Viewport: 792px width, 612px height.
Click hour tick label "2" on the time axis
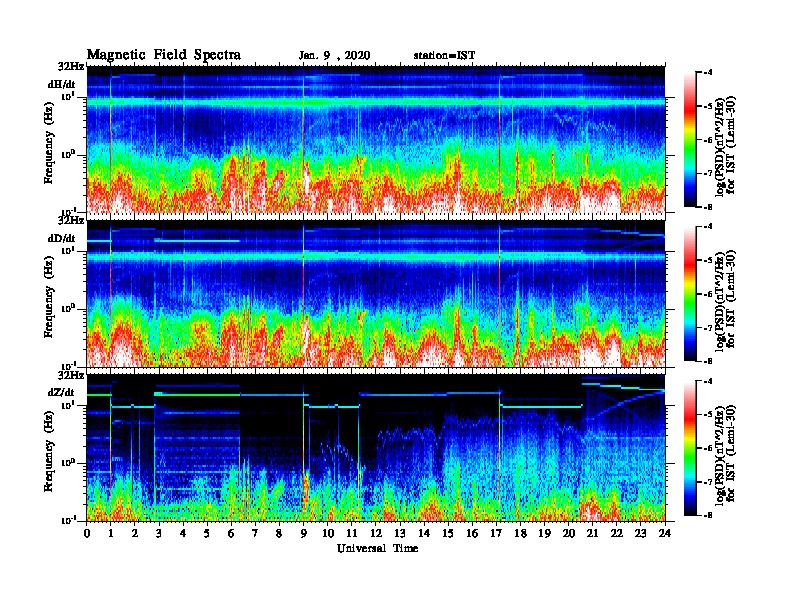click(135, 533)
